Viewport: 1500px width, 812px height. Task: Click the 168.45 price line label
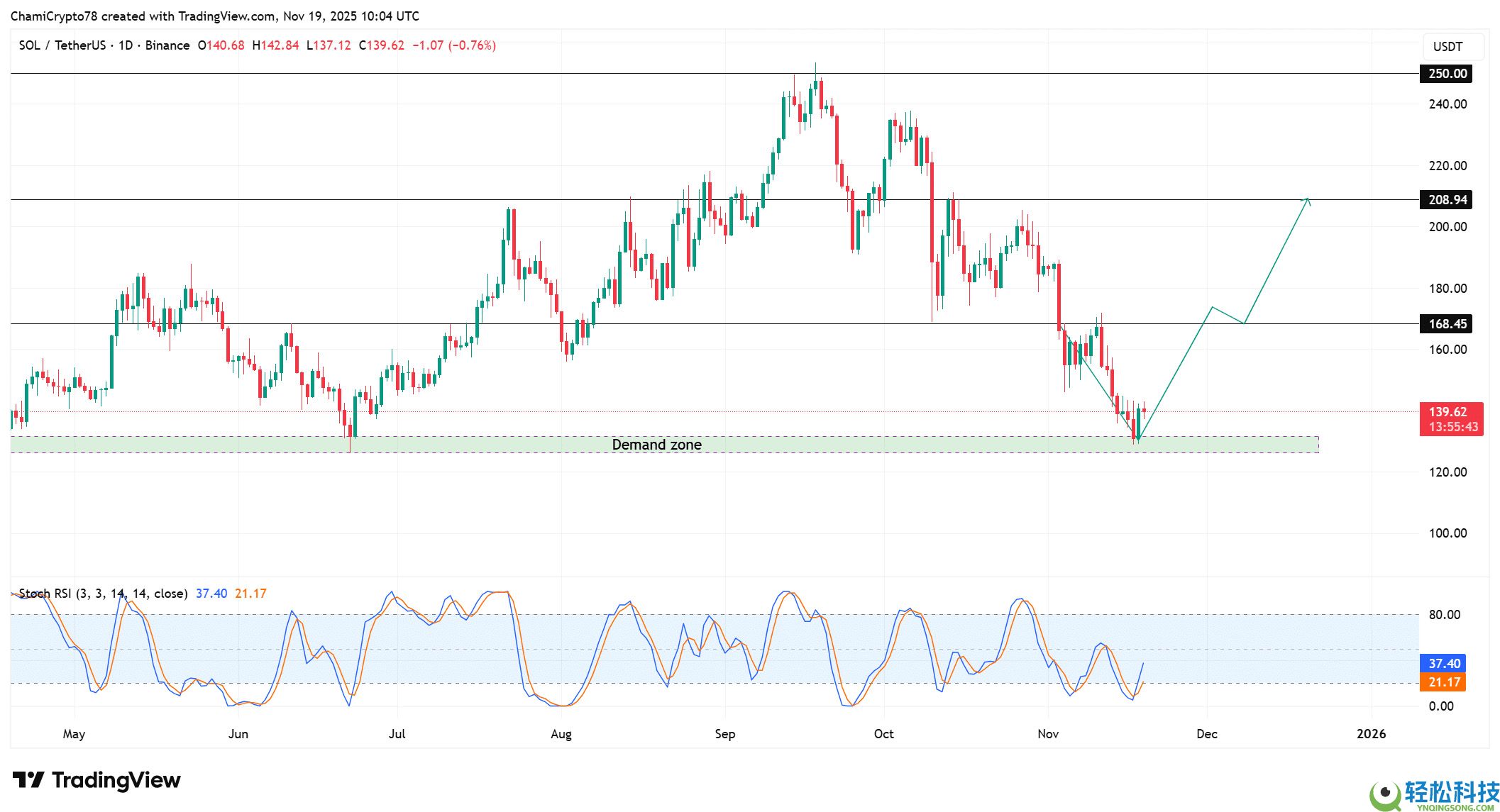click(1445, 324)
